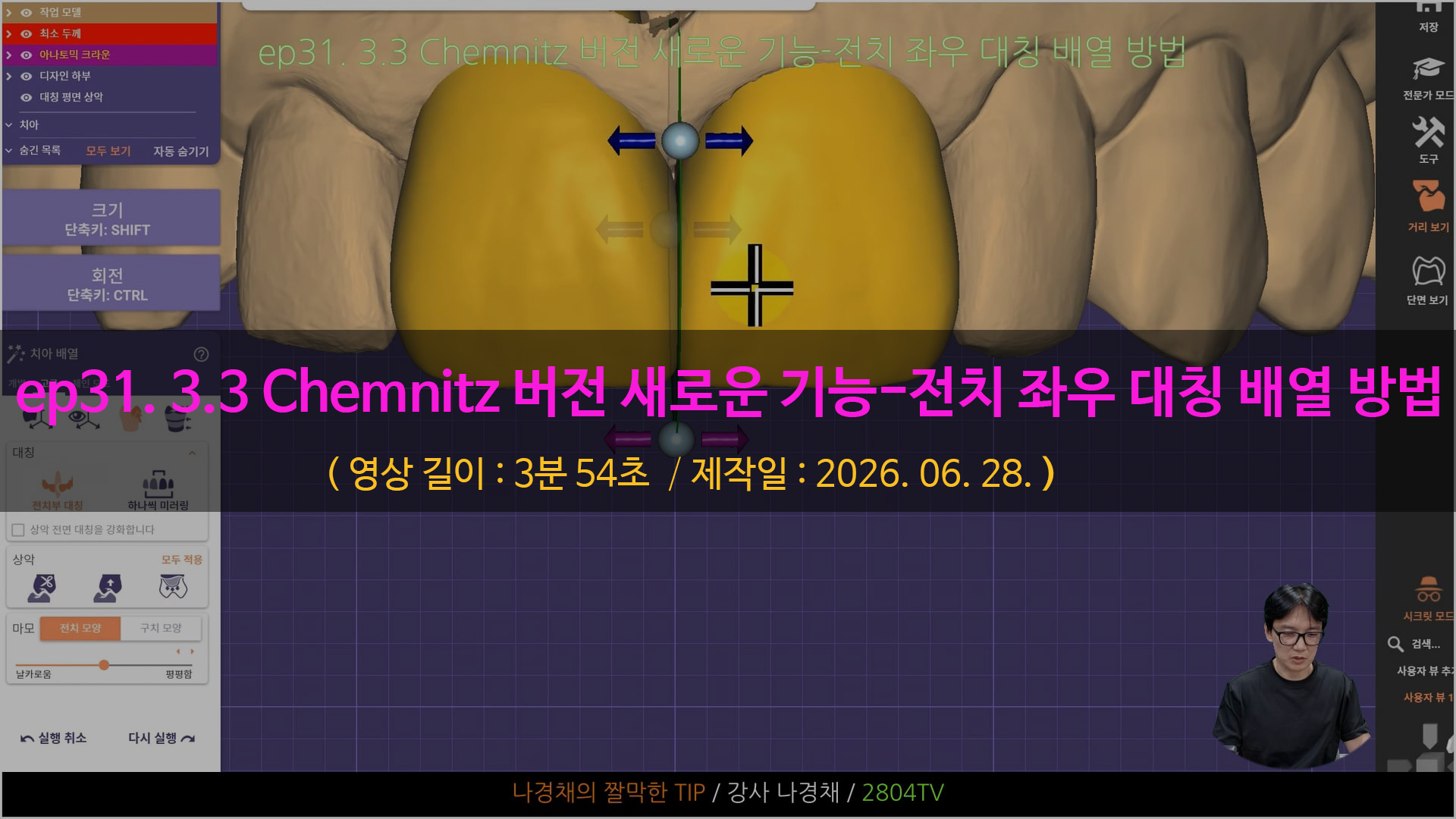Click the 마모 sharpness slider handle
The width and height of the screenshot is (1456, 819).
[x=104, y=665]
